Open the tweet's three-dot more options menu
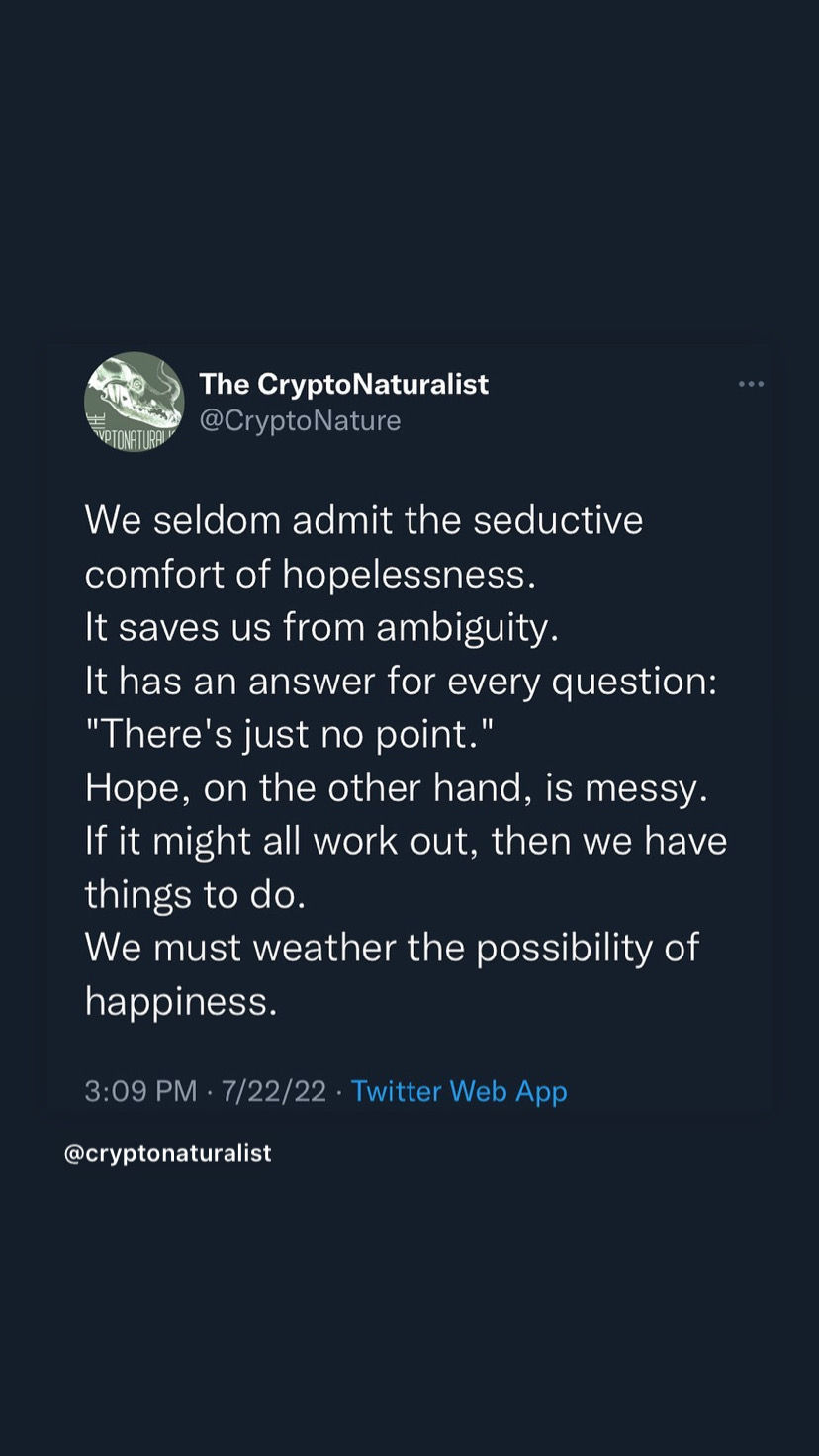 [751, 384]
